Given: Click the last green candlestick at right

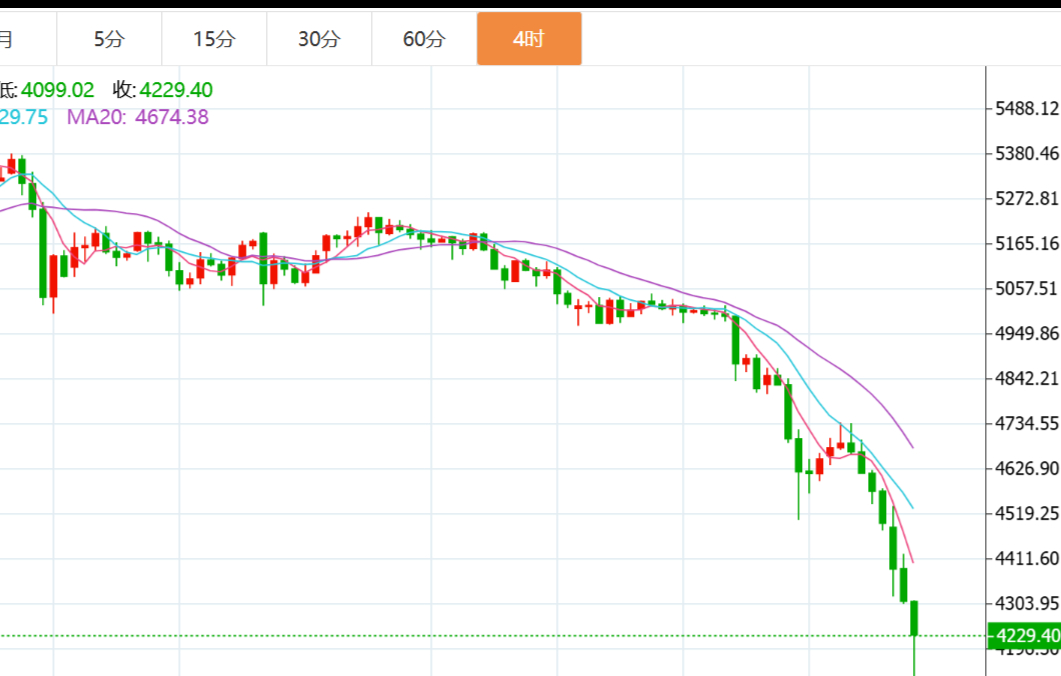Looking at the screenshot, I should [914, 618].
